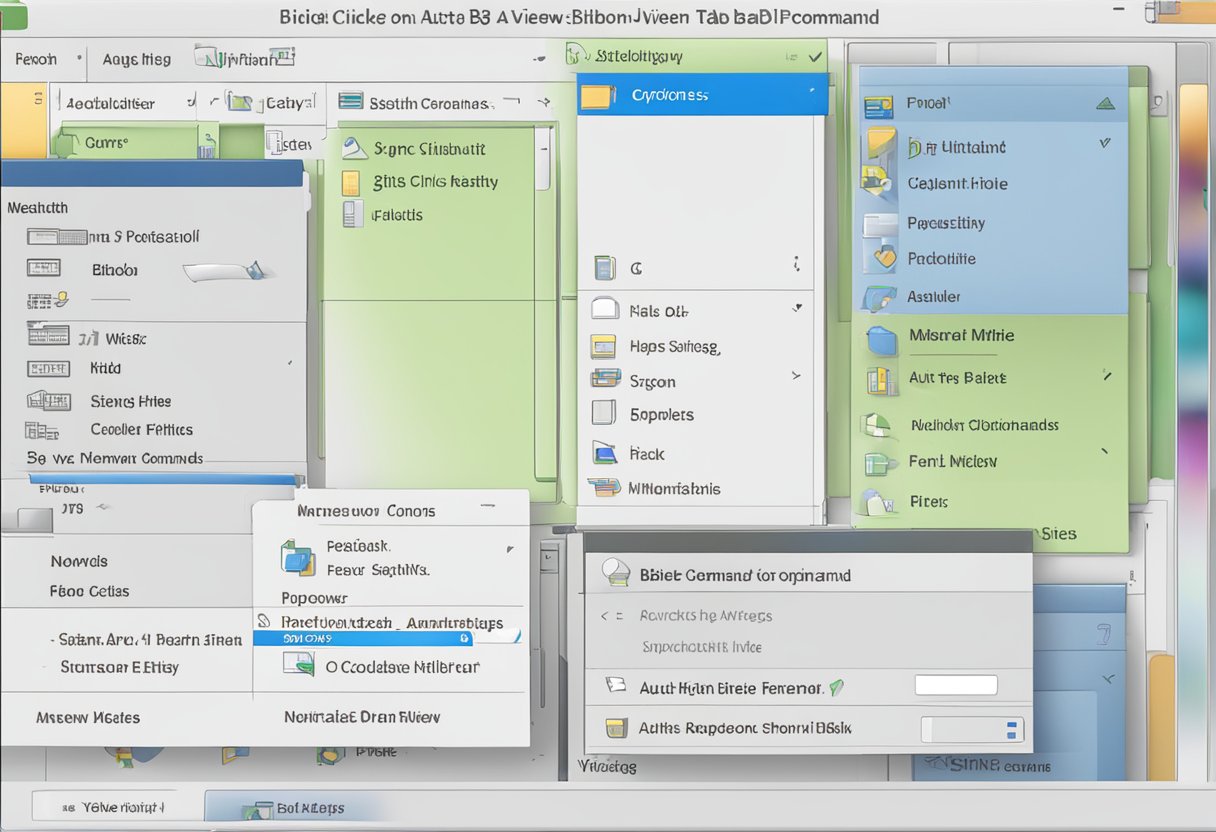The image size is (1216, 832).
Task: Select the Asaluler tool icon in right panel
Action: click(x=881, y=297)
